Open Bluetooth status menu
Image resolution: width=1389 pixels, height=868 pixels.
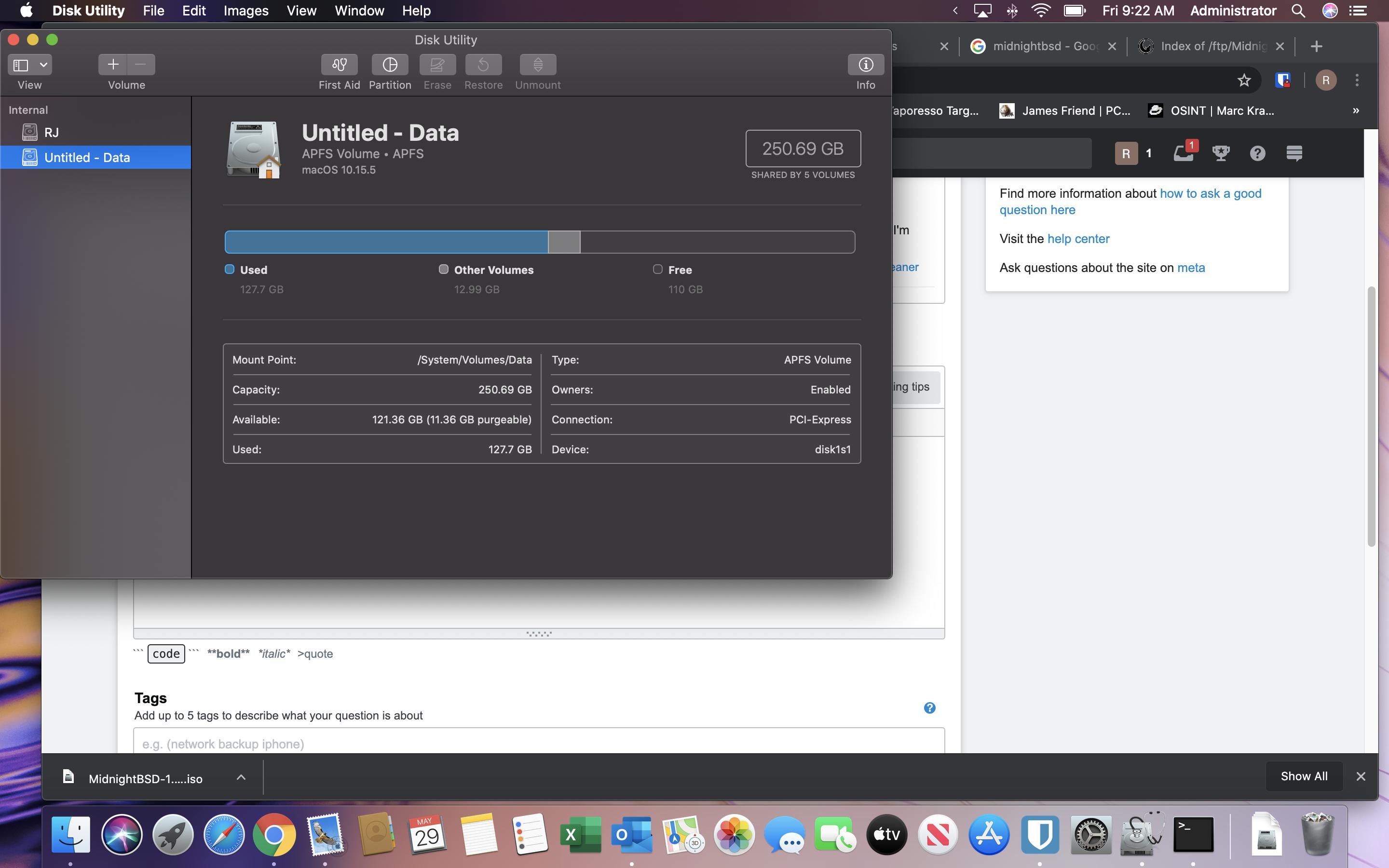[1012, 11]
